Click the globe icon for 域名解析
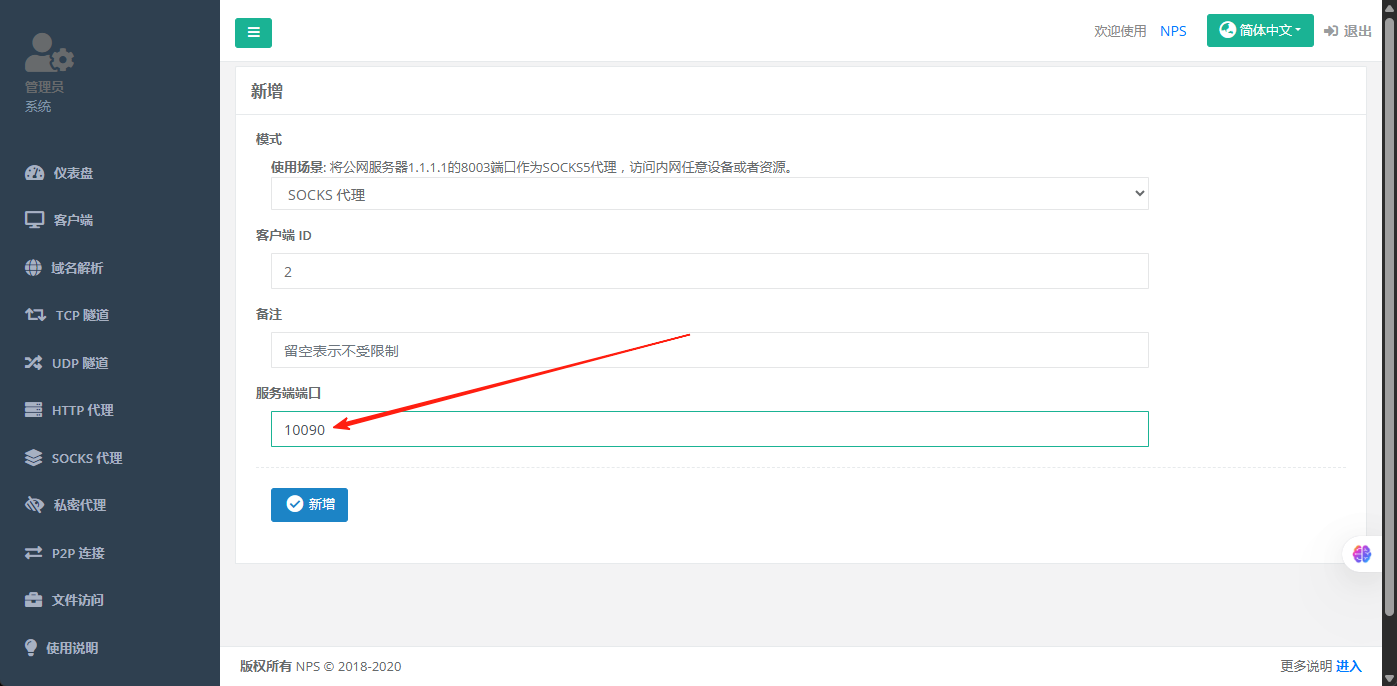Screen dimensions: 1397x686 coord(33,268)
